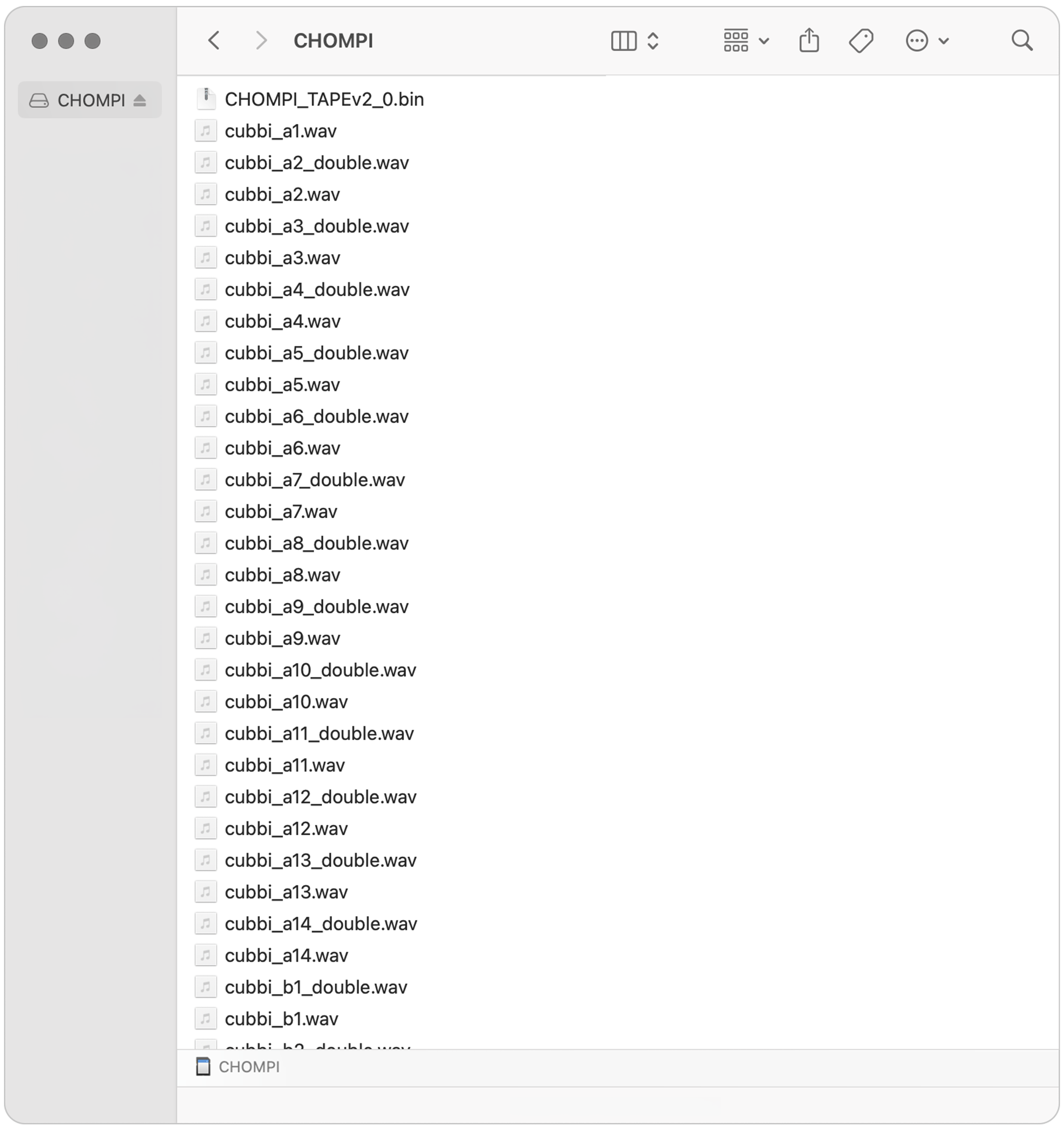Click the forward navigation arrow
This screenshot has height=1127, width=1064.
click(260, 40)
